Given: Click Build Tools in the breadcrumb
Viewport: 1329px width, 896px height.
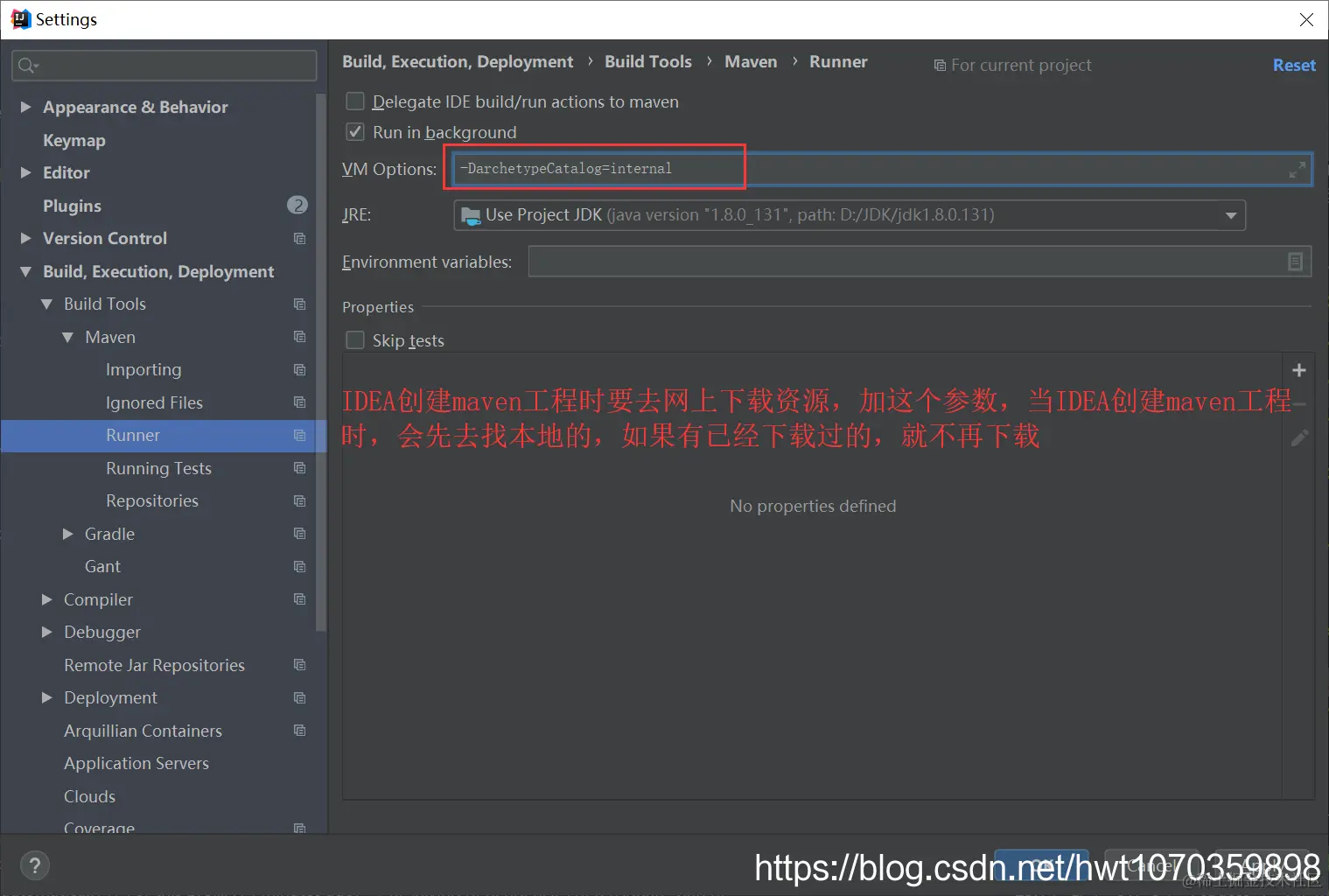Looking at the screenshot, I should coord(648,61).
